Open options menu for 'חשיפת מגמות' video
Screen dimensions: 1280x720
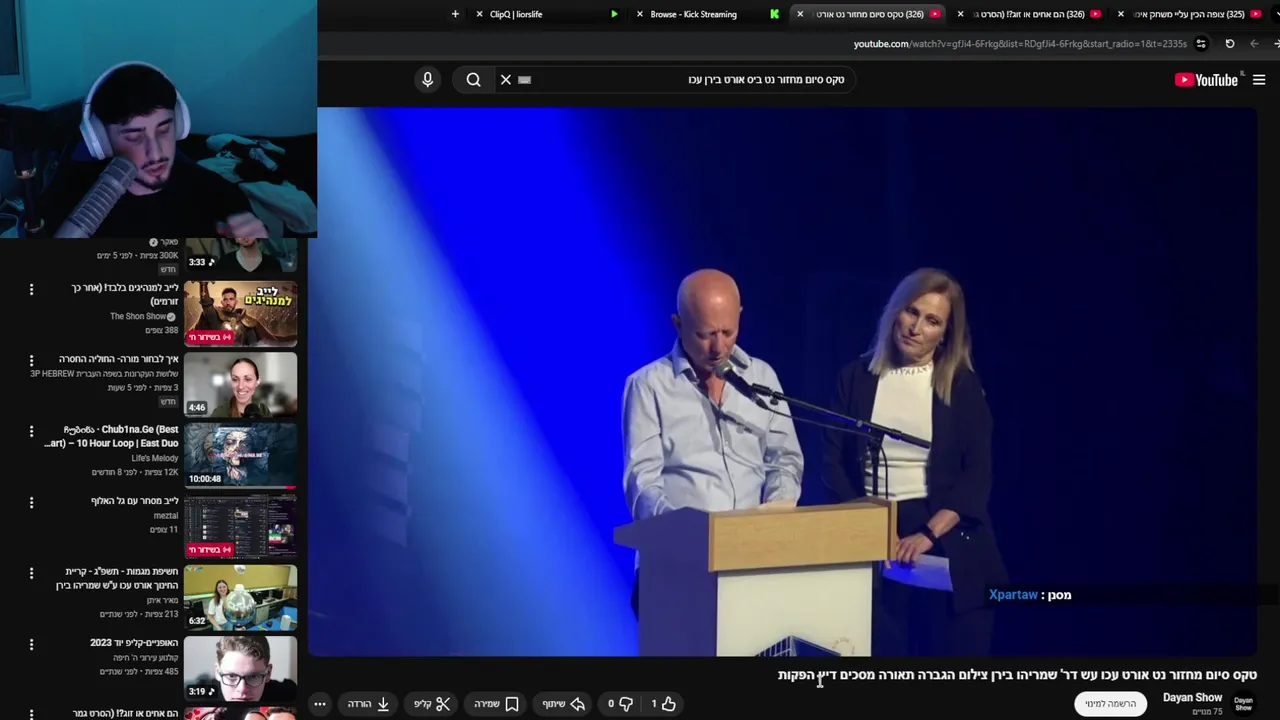pyautogui.click(x=31, y=573)
